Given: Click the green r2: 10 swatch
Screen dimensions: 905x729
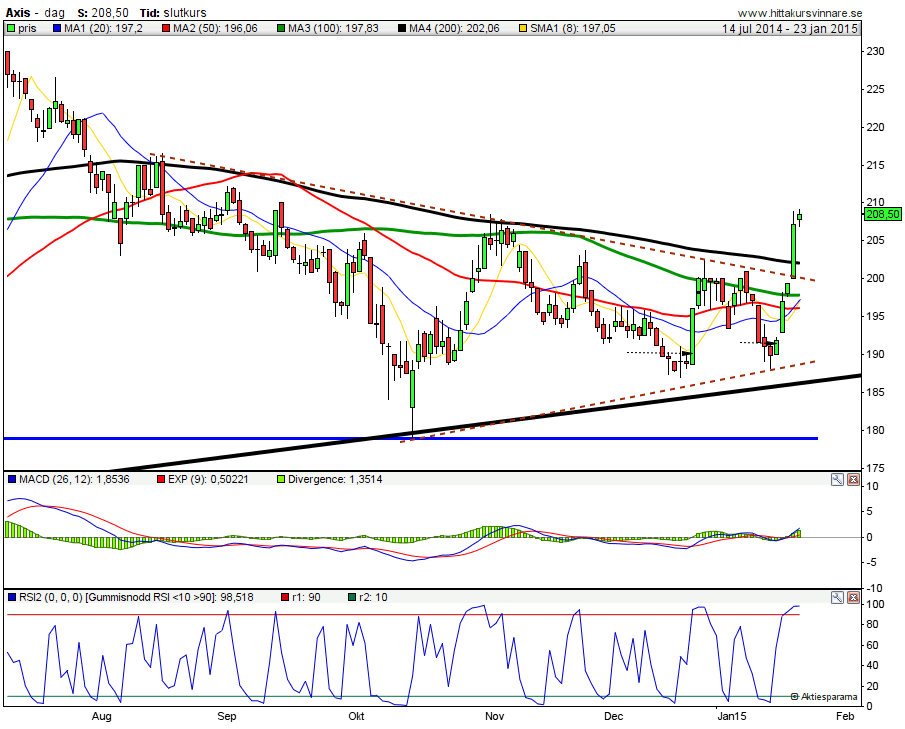Looking at the screenshot, I should (x=352, y=597).
